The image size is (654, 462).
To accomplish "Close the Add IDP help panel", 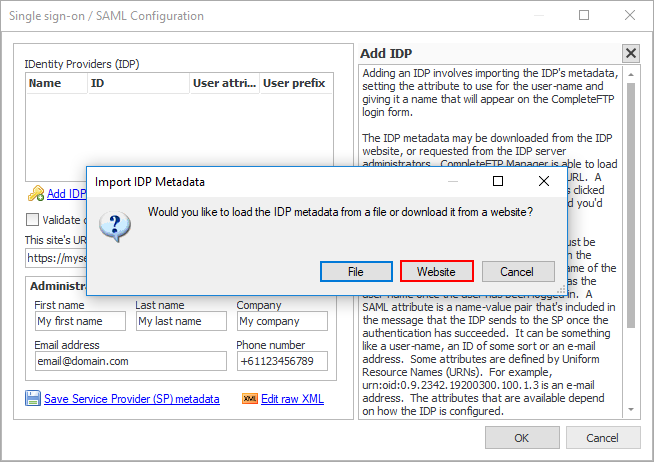I will point(630,54).
